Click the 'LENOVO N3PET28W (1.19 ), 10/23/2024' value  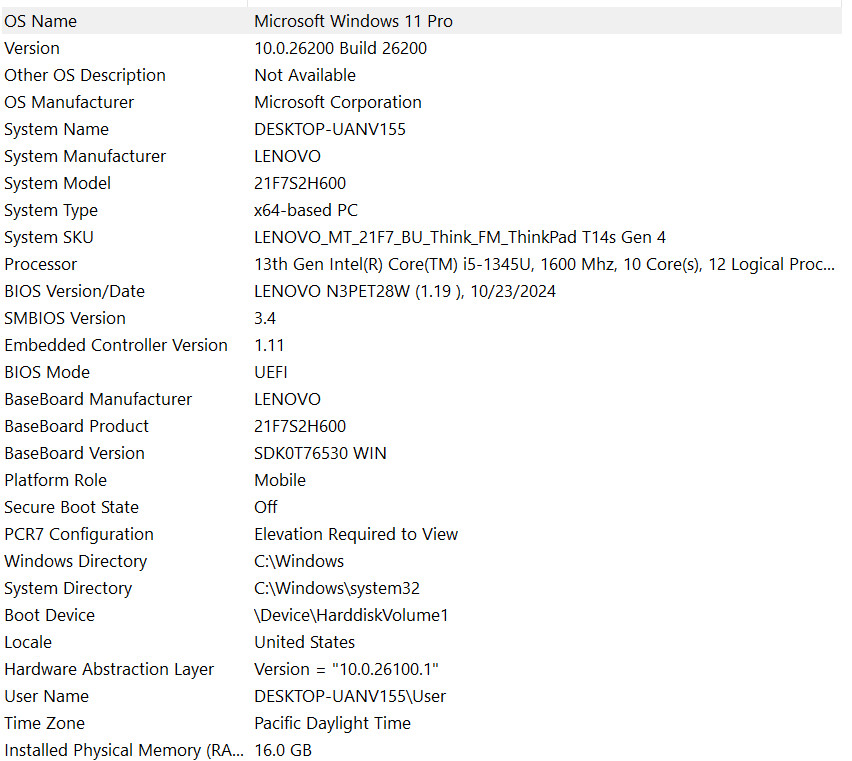tap(405, 291)
